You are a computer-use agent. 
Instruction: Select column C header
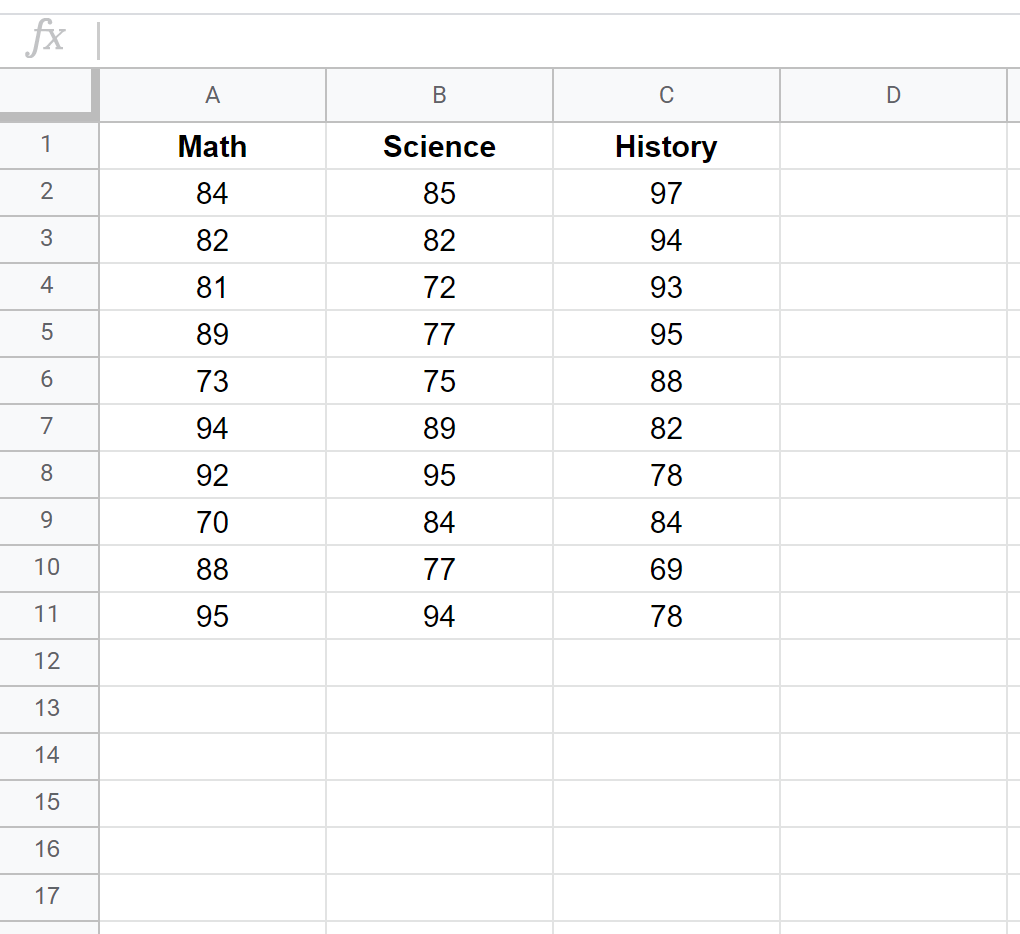tap(665, 95)
